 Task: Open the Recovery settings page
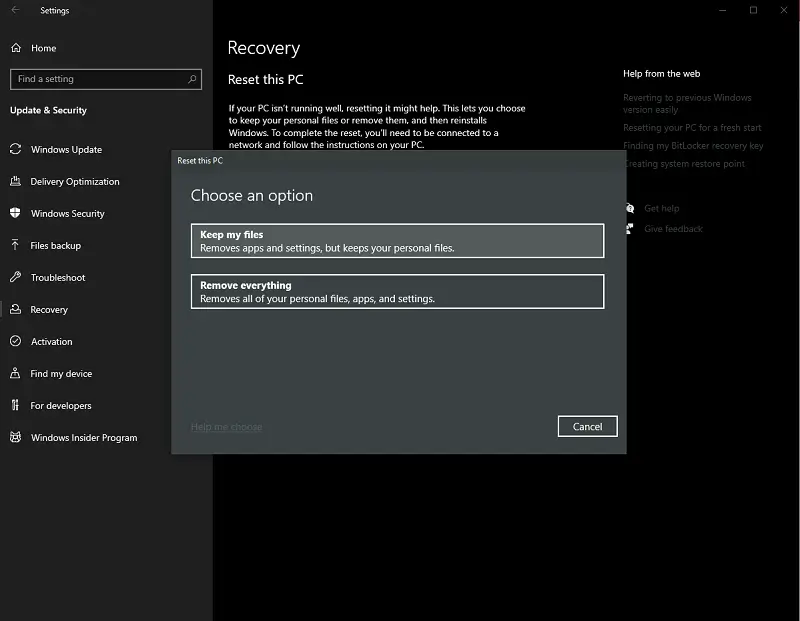click(x=49, y=310)
